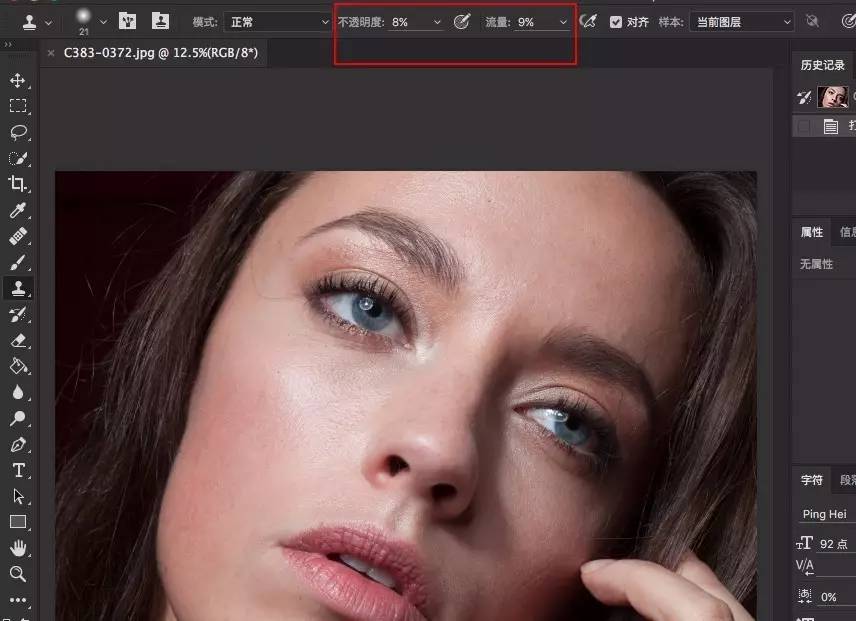Open the 样本 sample source dropdown
This screenshot has height=621, width=856.
tap(742, 21)
